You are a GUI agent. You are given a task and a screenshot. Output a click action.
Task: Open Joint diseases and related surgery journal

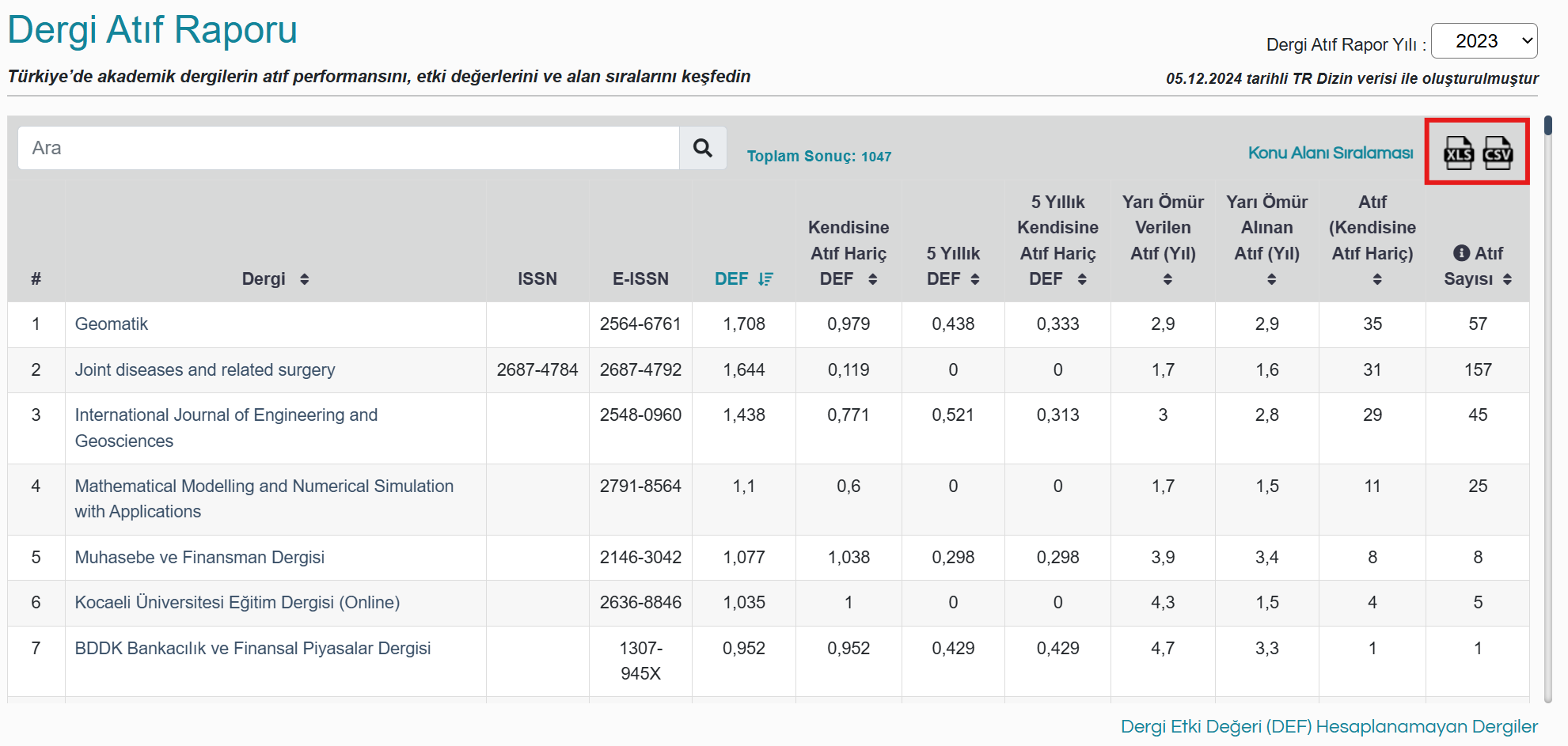pyautogui.click(x=204, y=370)
